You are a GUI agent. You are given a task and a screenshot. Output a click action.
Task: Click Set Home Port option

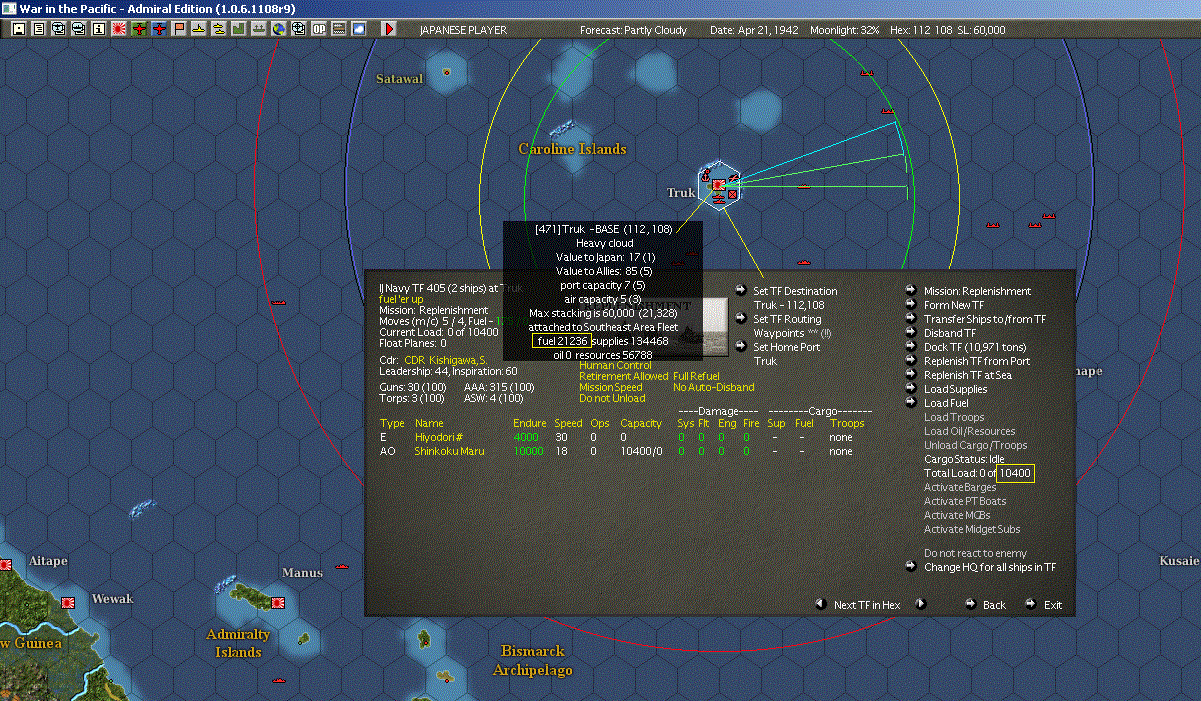tap(785, 347)
